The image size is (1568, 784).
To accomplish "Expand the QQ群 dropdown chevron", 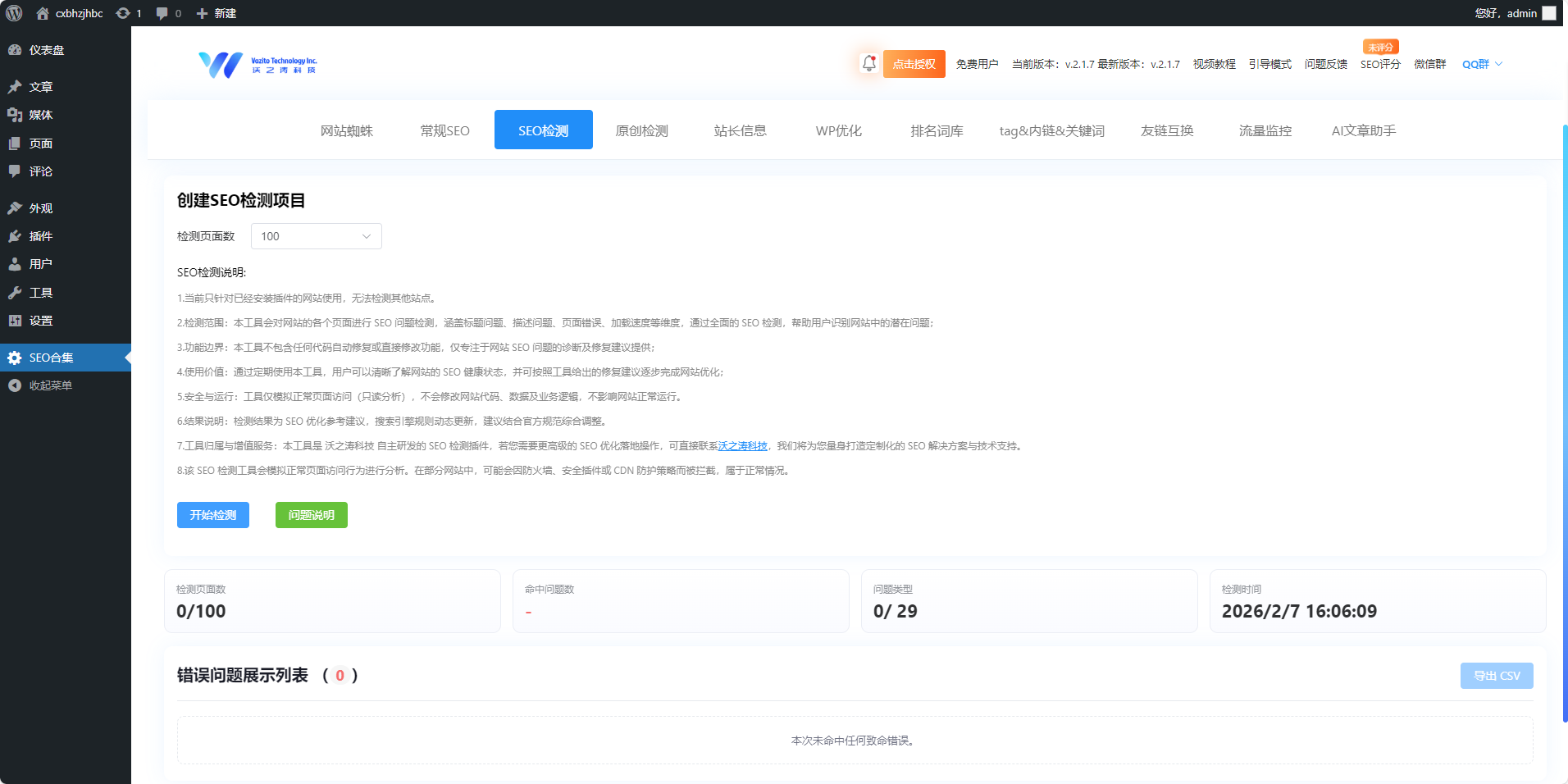I will point(1499,63).
